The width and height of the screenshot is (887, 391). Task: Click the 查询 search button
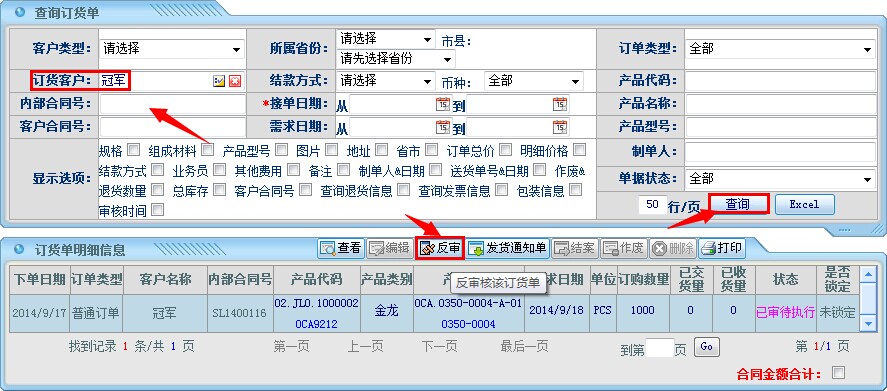738,204
